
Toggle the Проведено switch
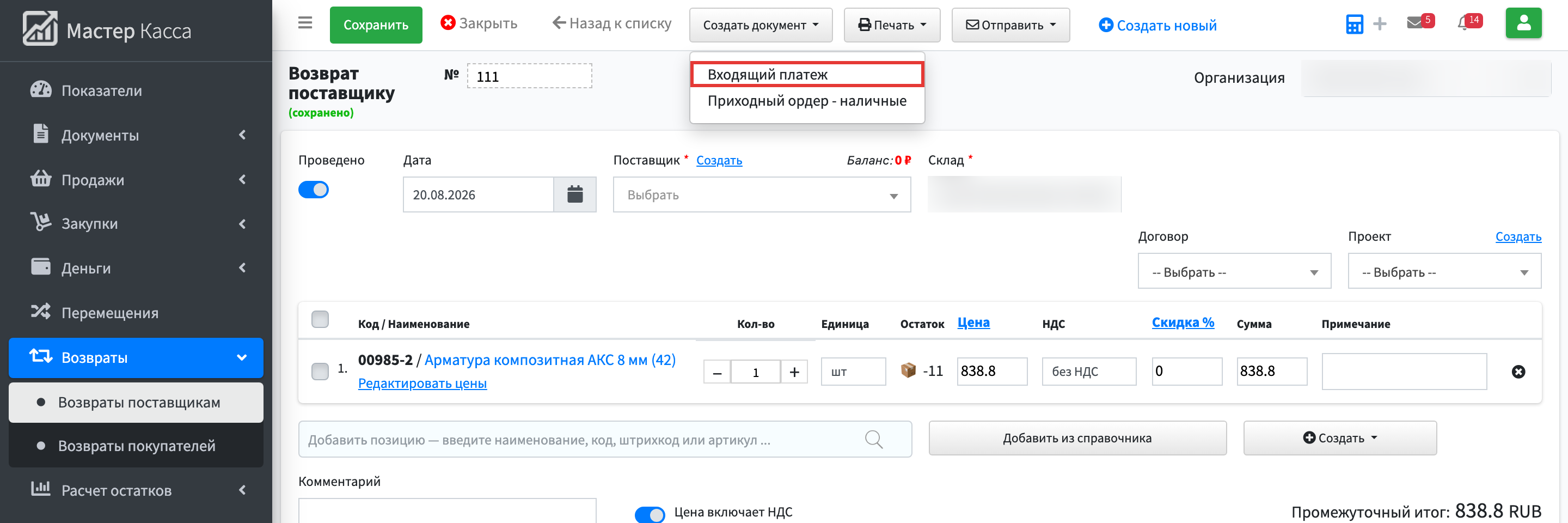(314, 190)
